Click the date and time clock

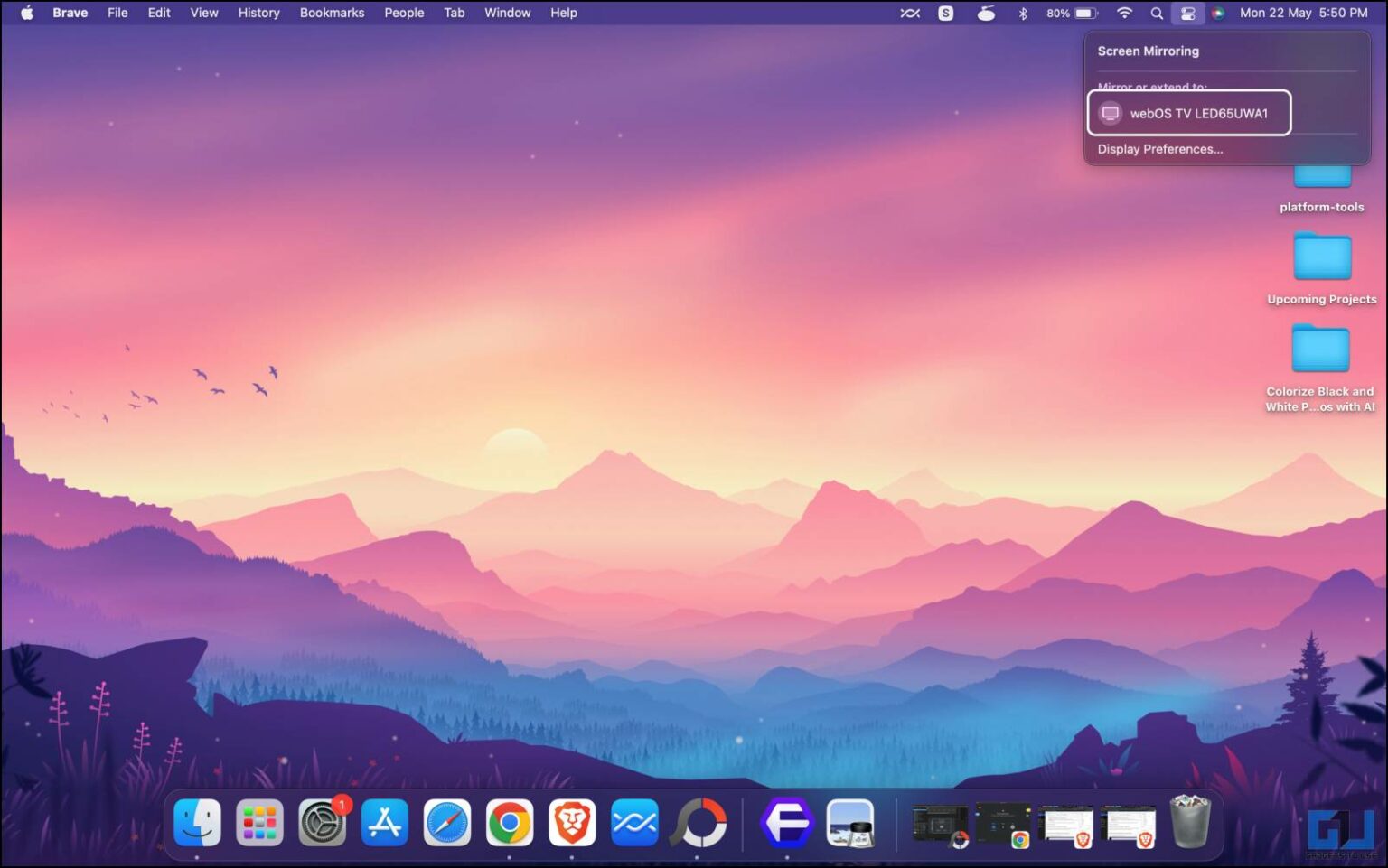(x=1303, y=13)
